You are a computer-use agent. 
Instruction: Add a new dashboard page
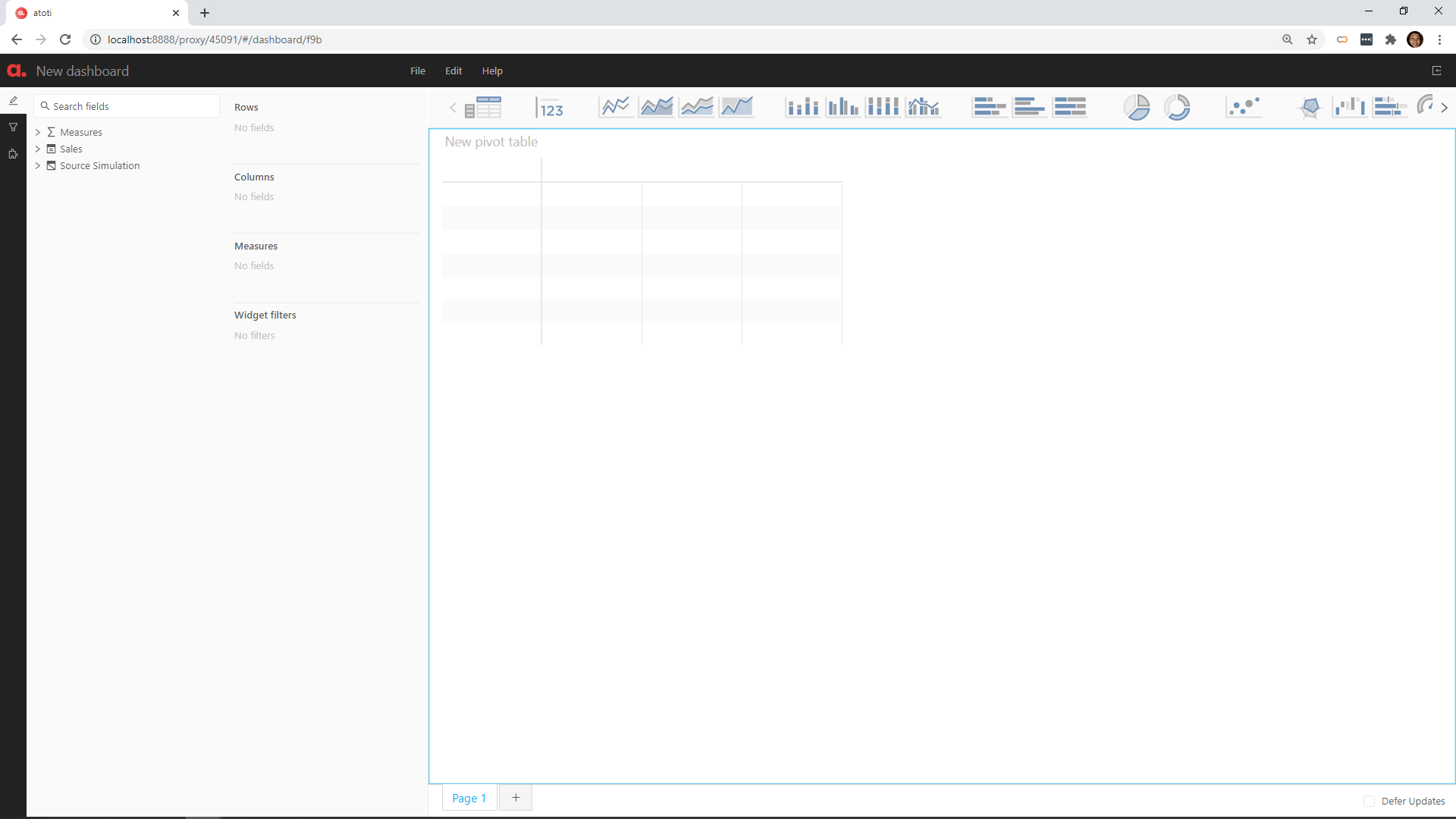click(x=516, y=798)
